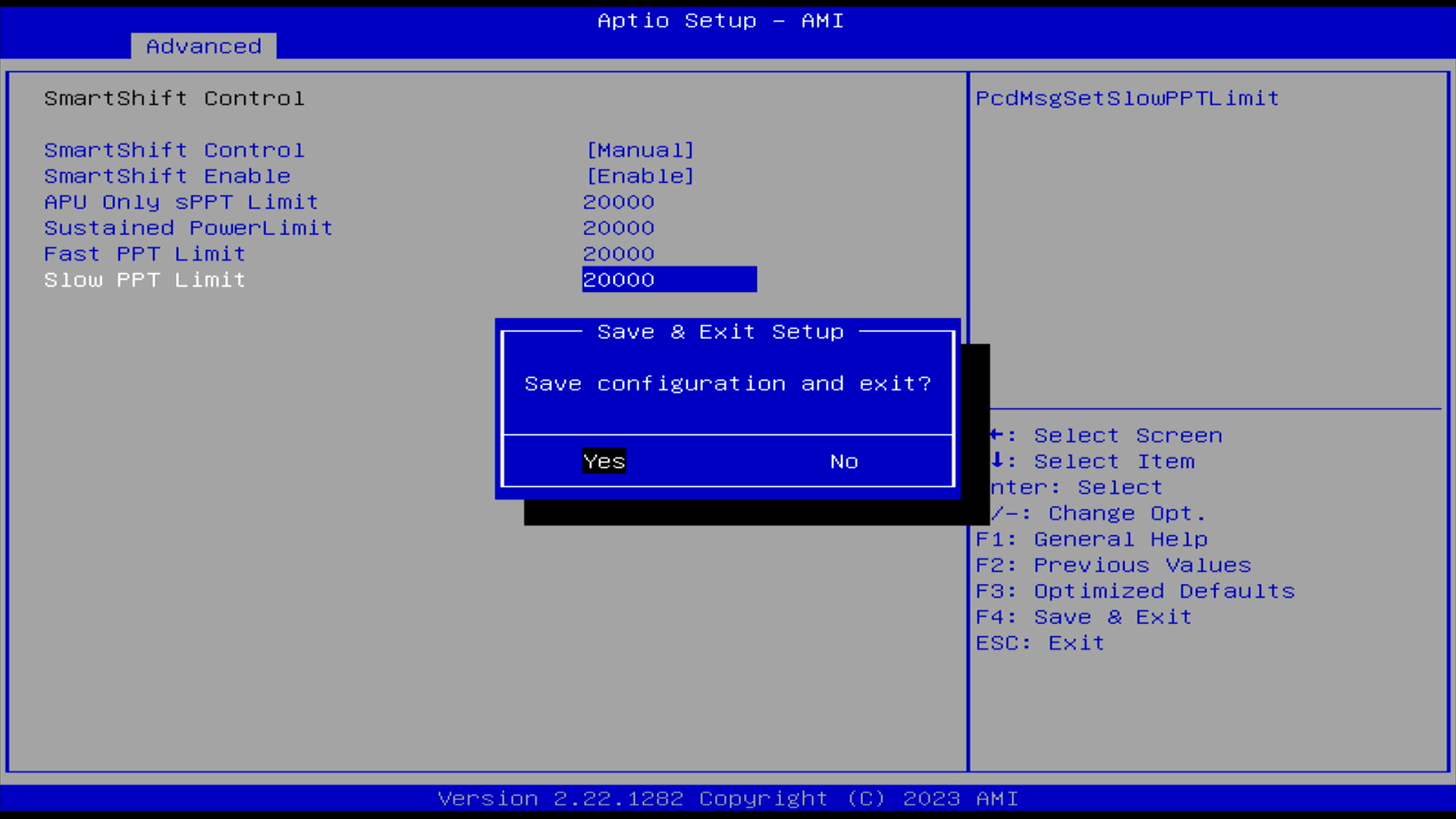Viewport: 1456px width, 819px height.
Task: Select the SmartShift Control setting label
Action: (174, 150)
